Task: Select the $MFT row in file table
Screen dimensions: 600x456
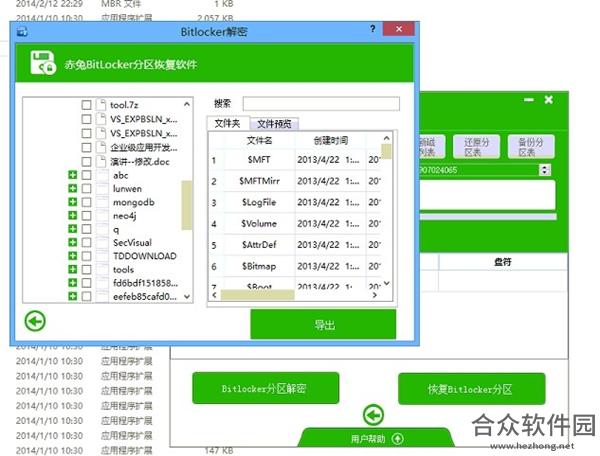Action: coord(295,160)
